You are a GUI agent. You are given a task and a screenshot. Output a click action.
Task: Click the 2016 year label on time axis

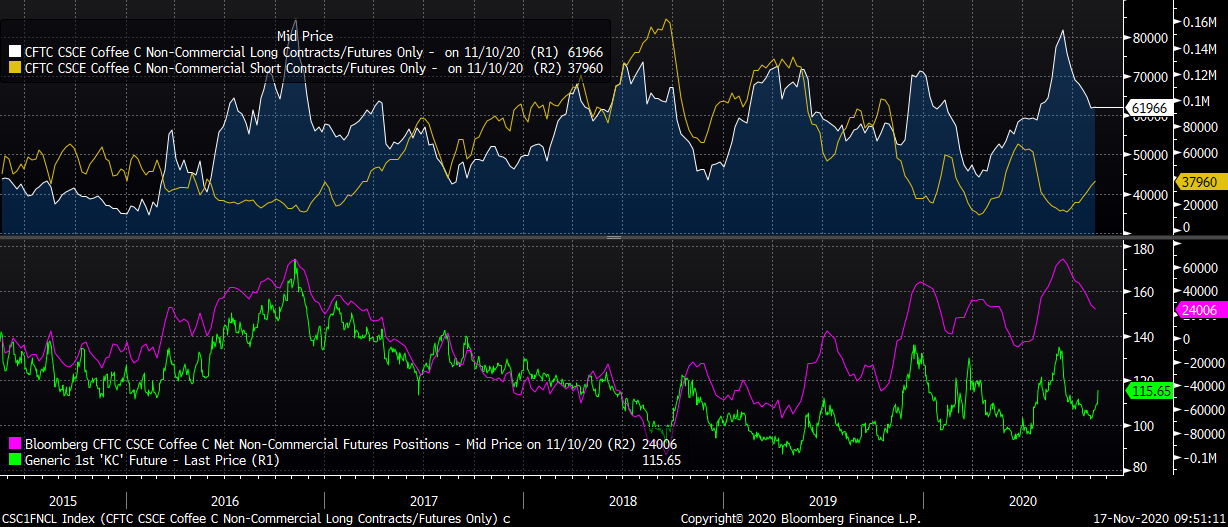pos(225,499)
